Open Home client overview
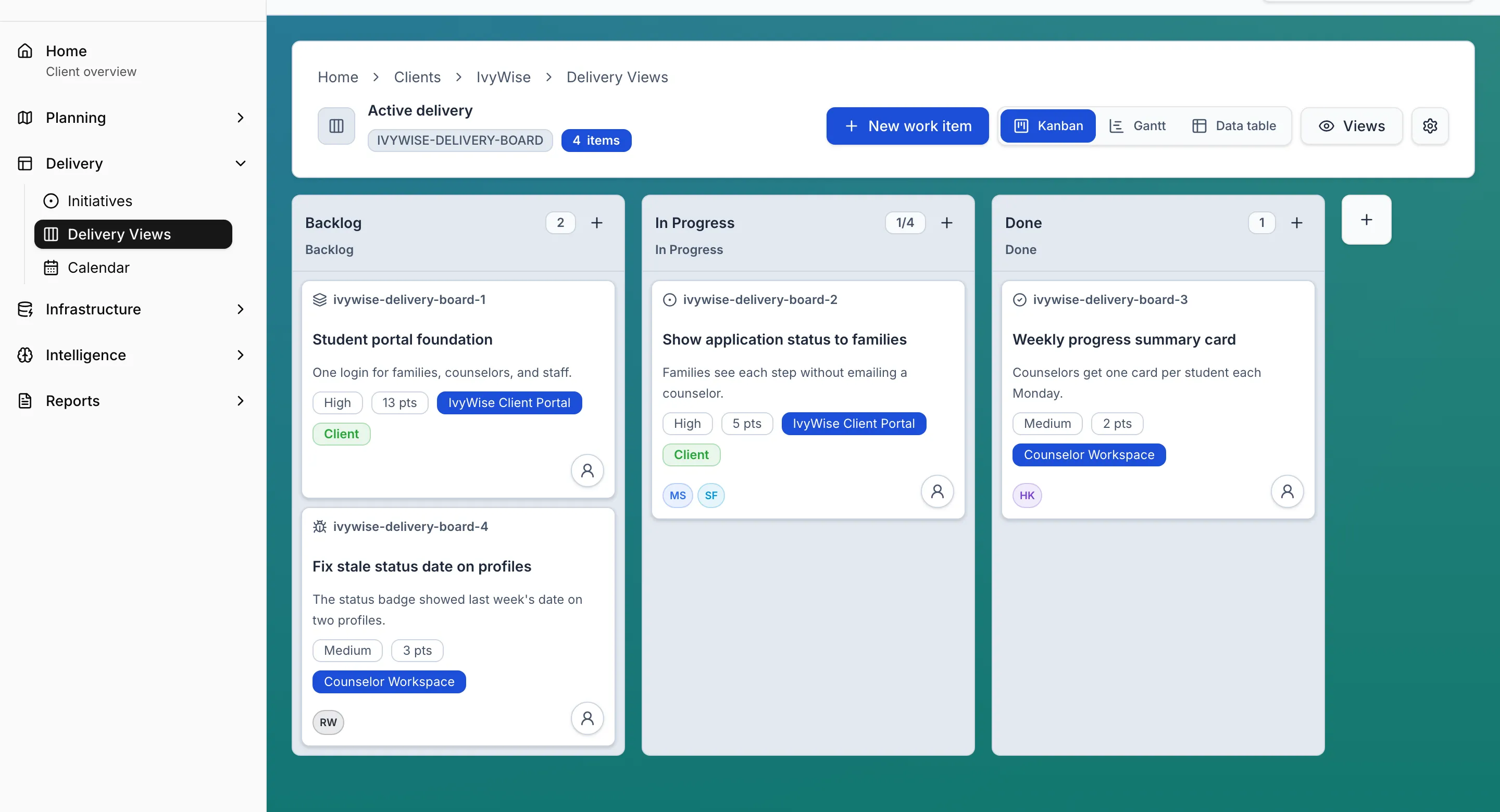This screenshot has height=812, width=1500. pos(133,60)
